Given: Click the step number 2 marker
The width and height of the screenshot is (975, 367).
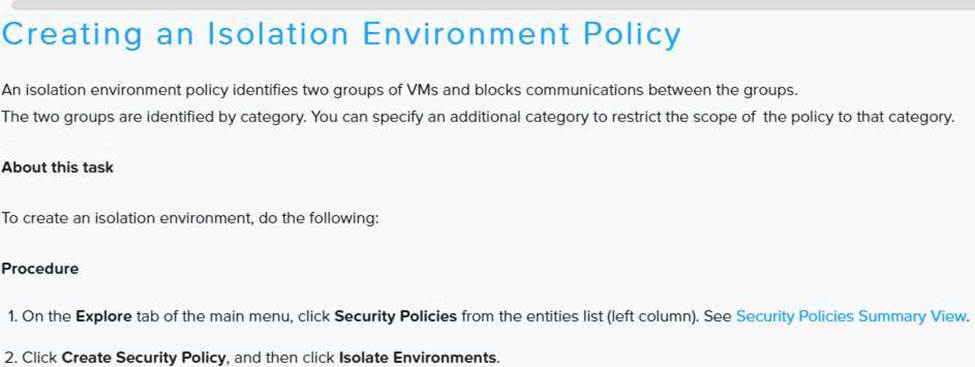Looking at the screenshot, I should tap(11, 358).
